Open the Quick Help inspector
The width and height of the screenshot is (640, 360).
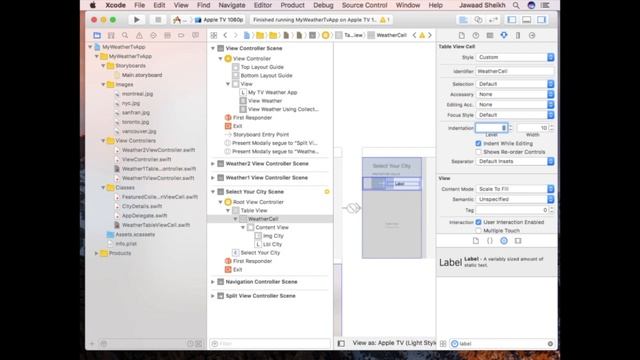coord(476,36)
